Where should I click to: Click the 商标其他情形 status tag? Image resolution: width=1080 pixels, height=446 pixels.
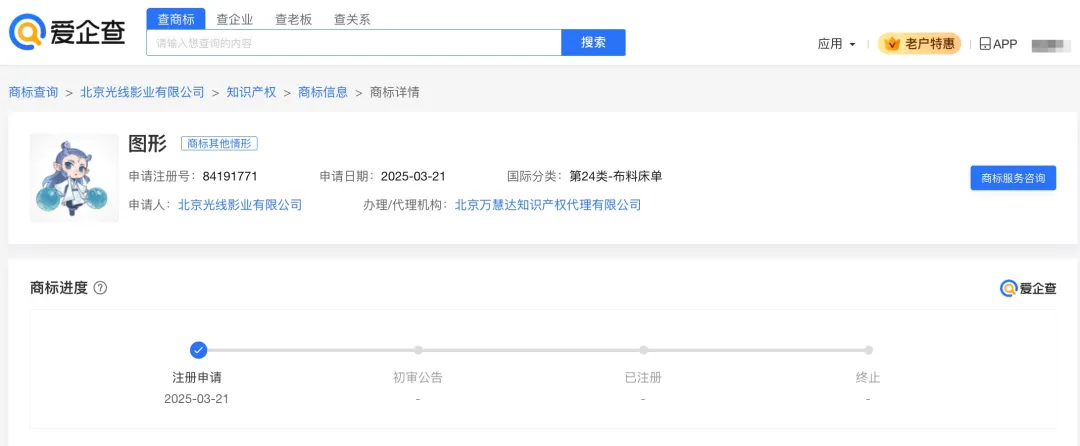pos(219,144)
